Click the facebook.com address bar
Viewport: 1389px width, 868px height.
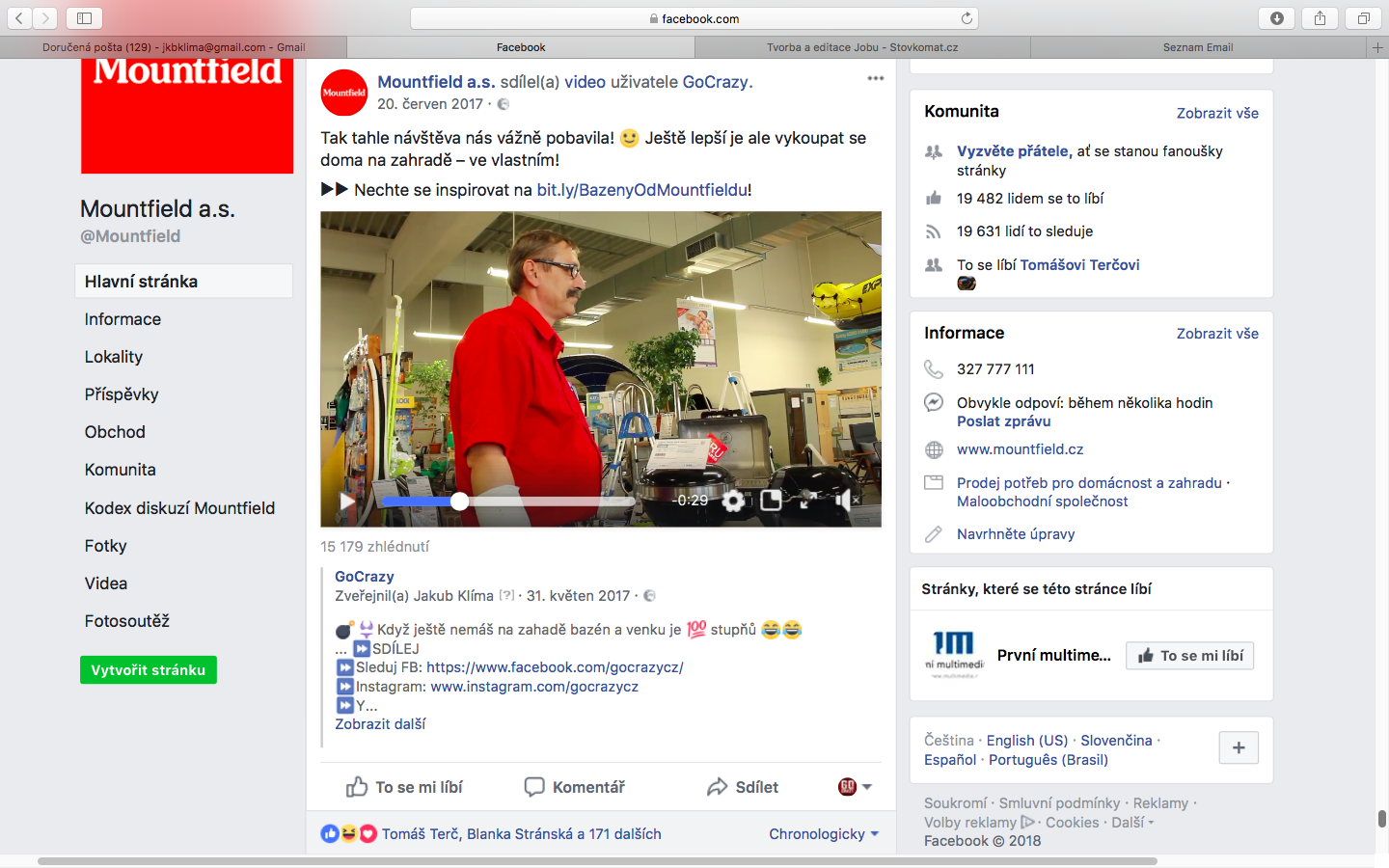click(694, 18)
